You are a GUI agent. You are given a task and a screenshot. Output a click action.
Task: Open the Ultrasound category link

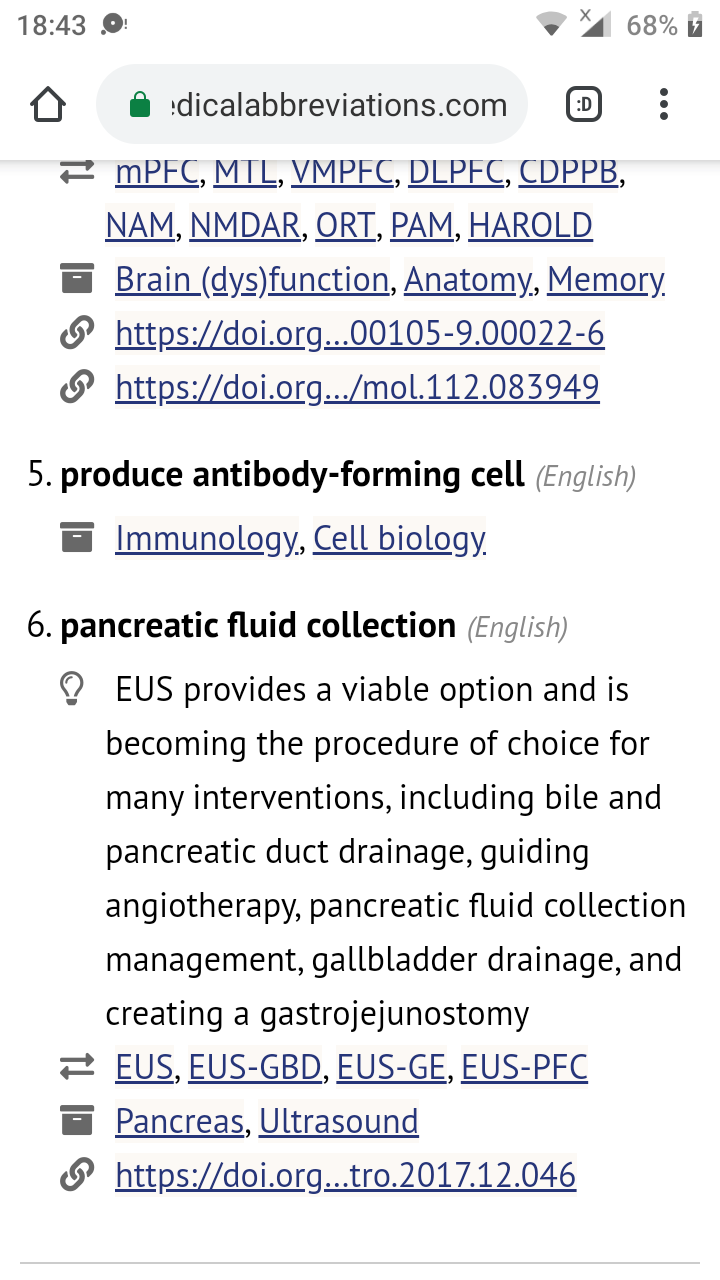(338, 1121)
